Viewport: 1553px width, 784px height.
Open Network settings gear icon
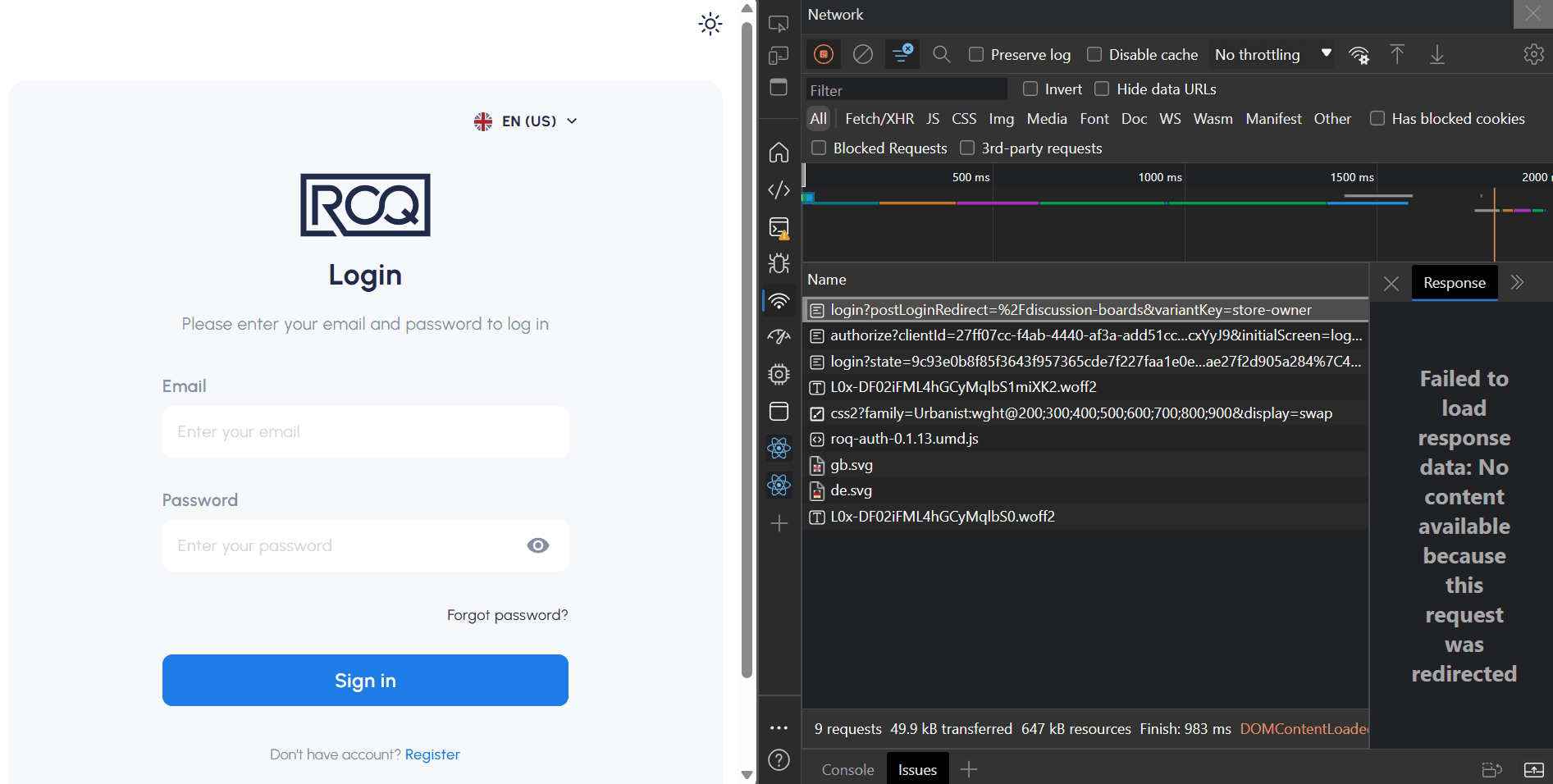(1533, 55)
